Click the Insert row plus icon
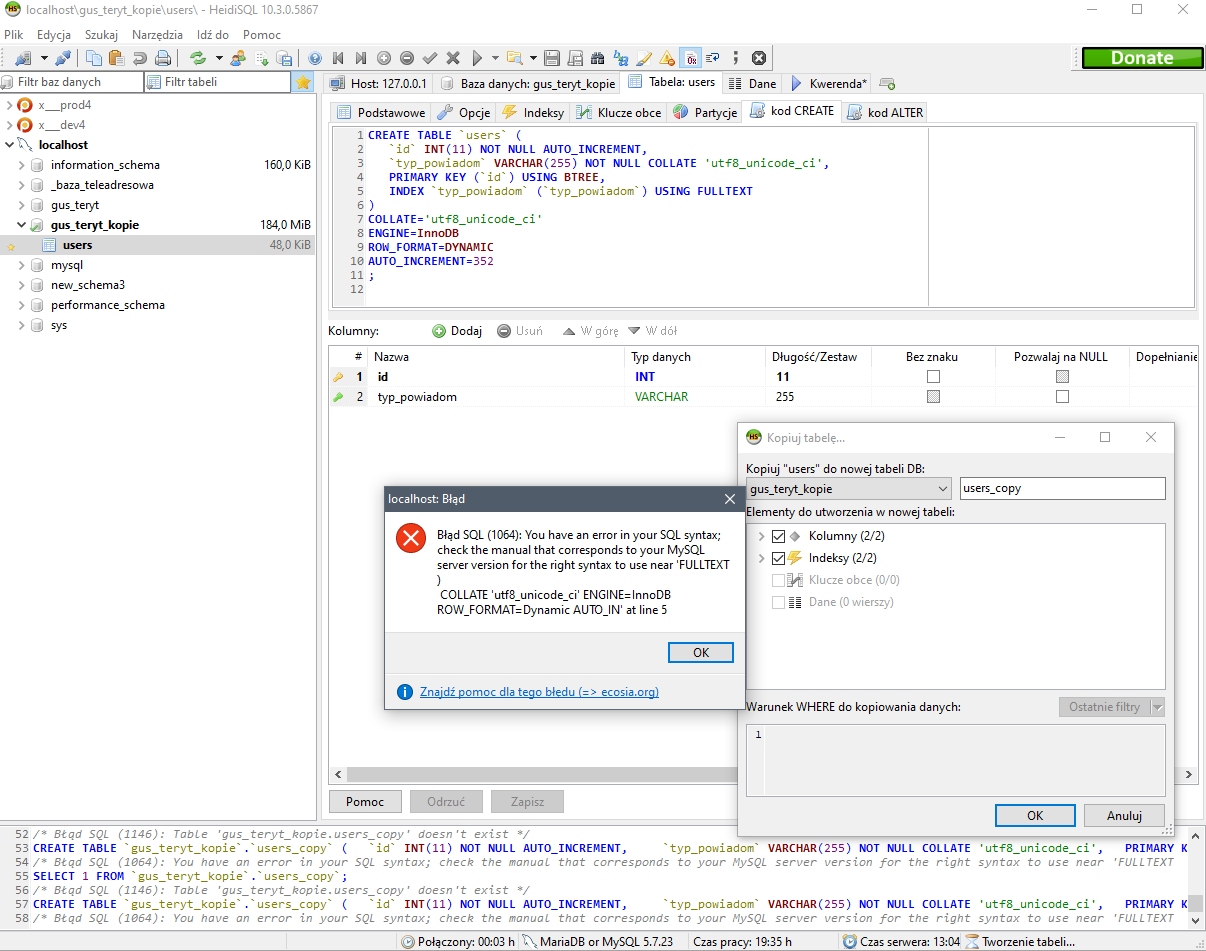Image resolution: width=1206 pixels, height=951 pixels. (x=384, y=58)
